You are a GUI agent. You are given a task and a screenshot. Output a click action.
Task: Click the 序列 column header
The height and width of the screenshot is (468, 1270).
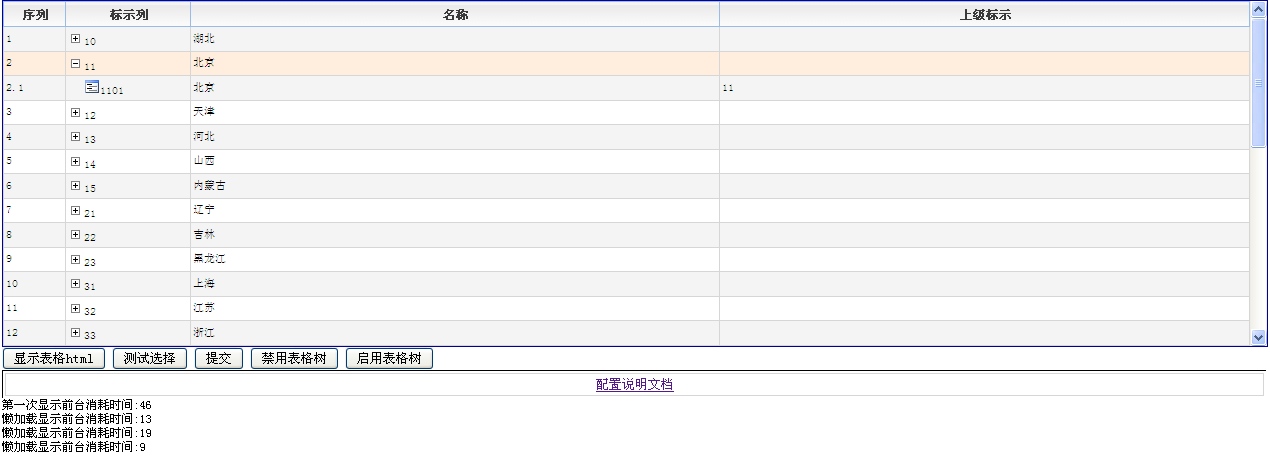34,14
